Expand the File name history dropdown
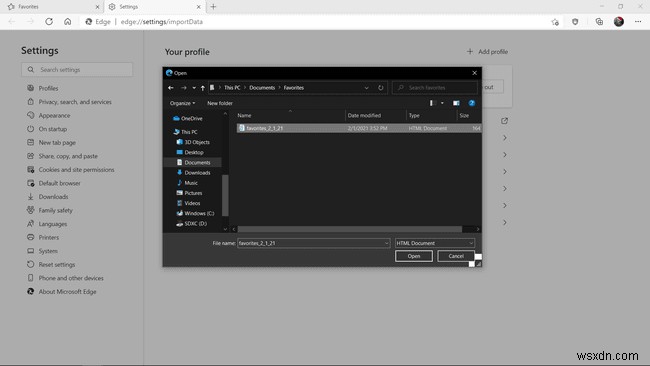 click(386, 243)
